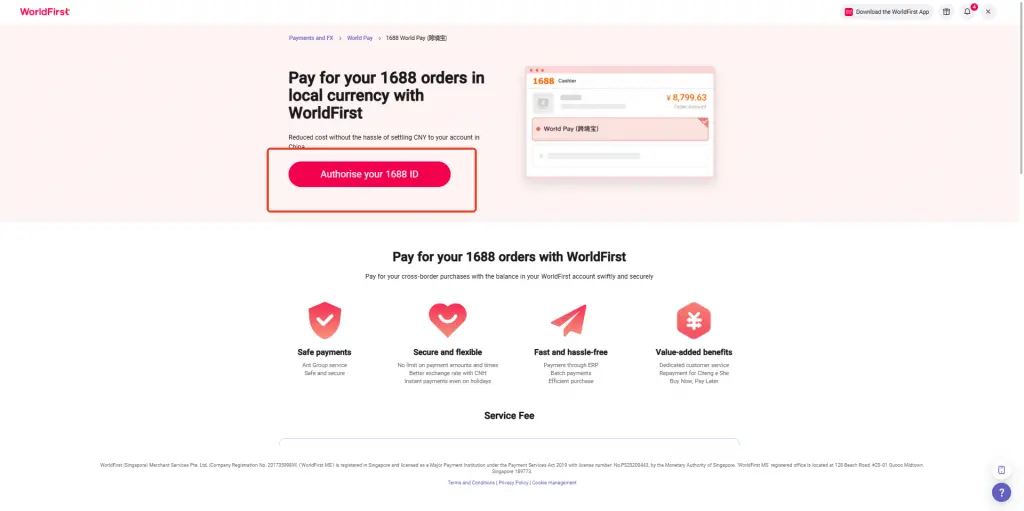Click Download the WorldFirst App button
1024x511 pixels.
pos(887,12)
